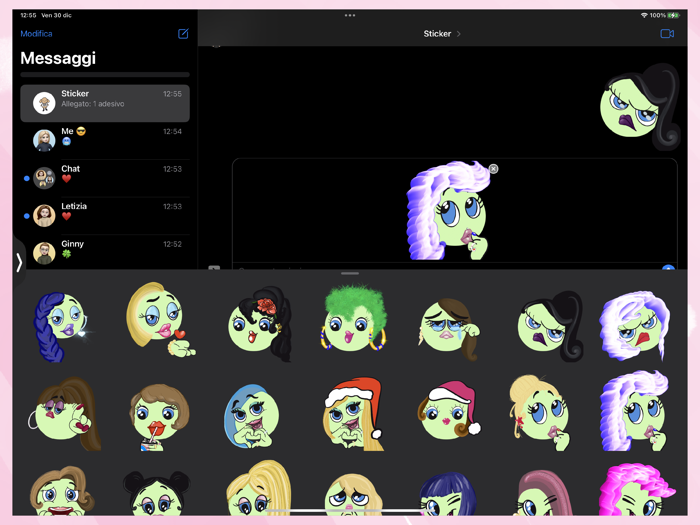Screen dimensions: 700x525
Task: Tap the three-dot multitasking menu
Action: pyautogui.click(x=350, y=15)
